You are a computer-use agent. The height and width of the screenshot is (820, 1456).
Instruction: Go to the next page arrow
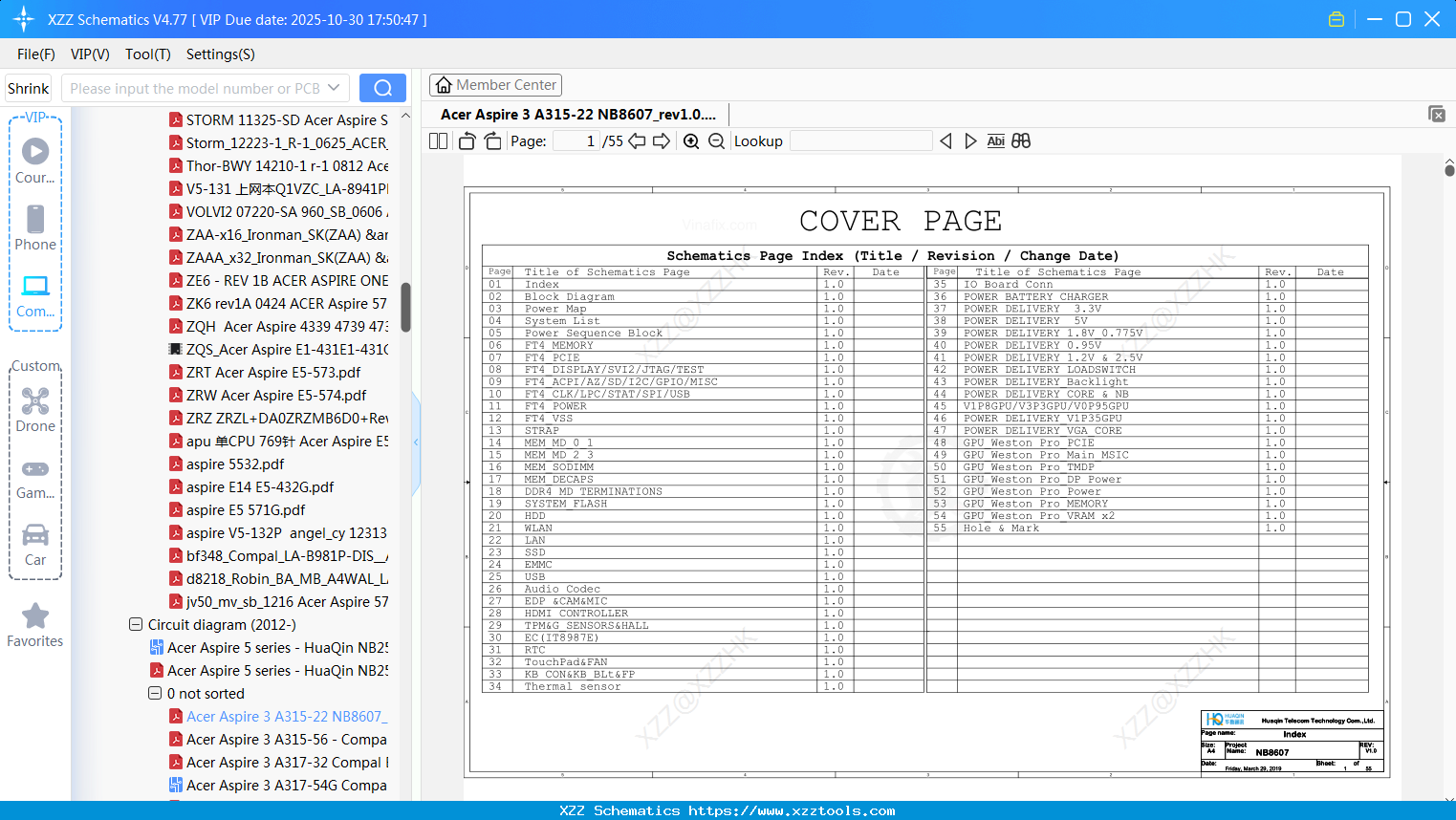click(x=662, y=141)
